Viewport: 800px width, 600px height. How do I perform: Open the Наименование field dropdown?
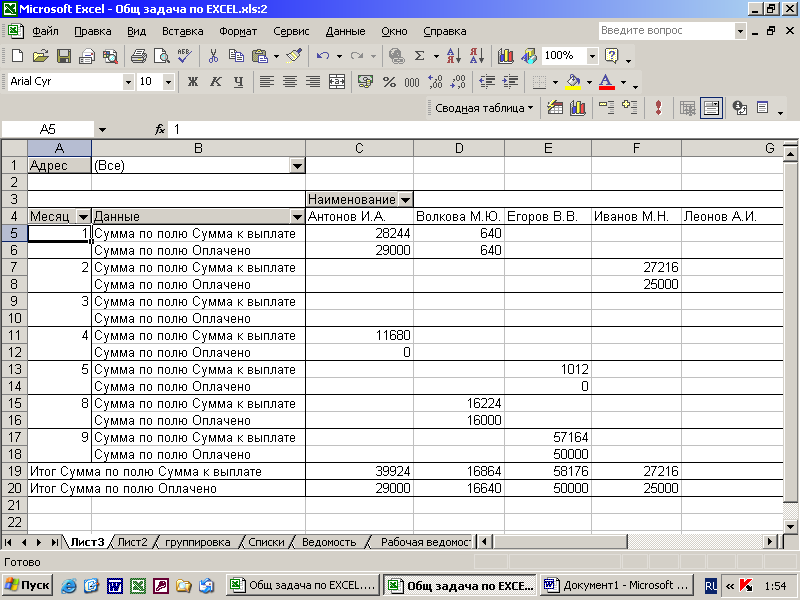tap(405, 199)
